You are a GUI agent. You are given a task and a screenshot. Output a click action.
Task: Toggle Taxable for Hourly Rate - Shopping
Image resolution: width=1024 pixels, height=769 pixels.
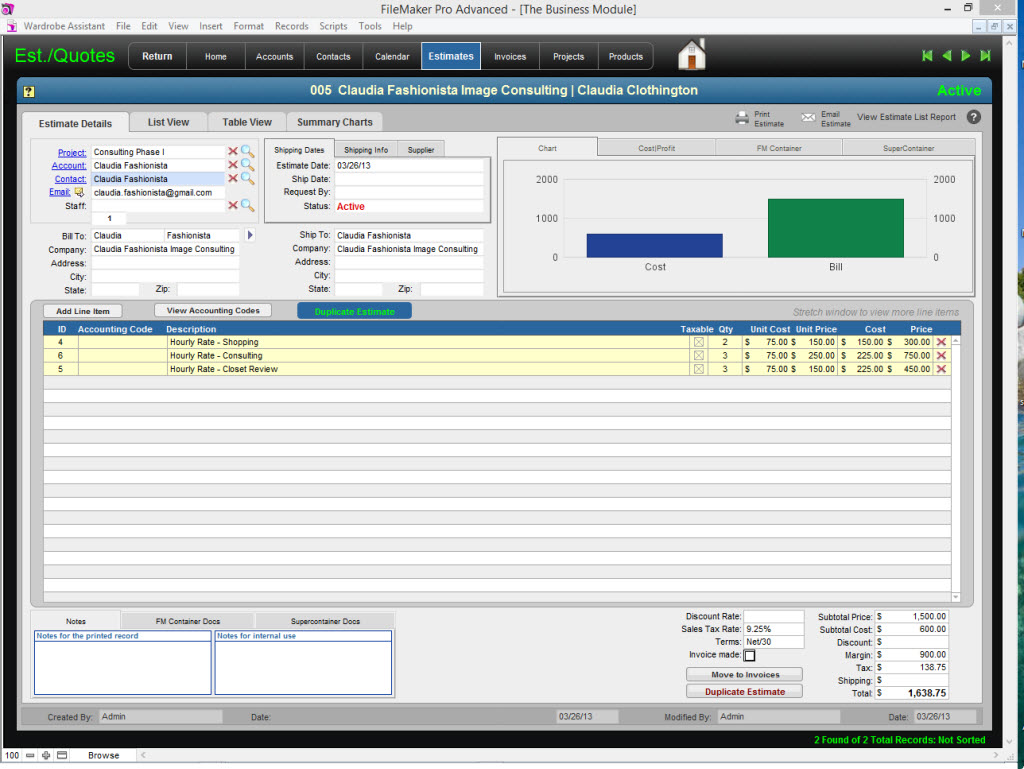(x=699, y=342)
